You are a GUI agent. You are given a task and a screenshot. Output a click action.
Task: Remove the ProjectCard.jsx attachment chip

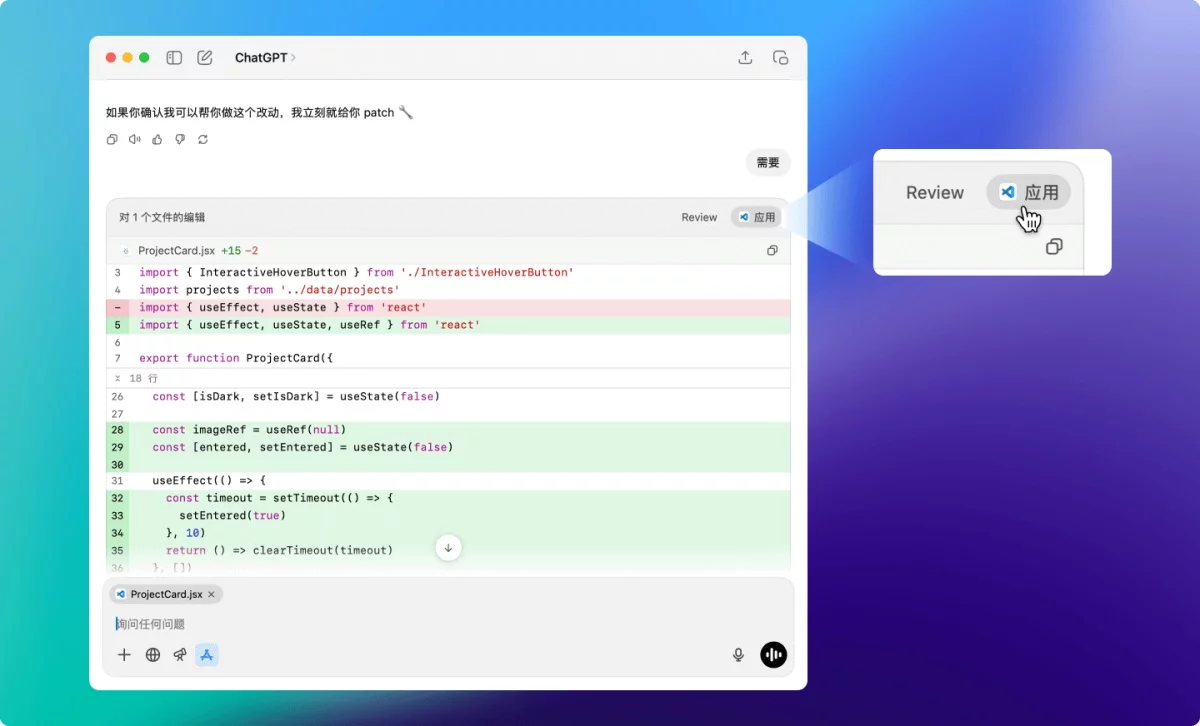tap(211, 594)
